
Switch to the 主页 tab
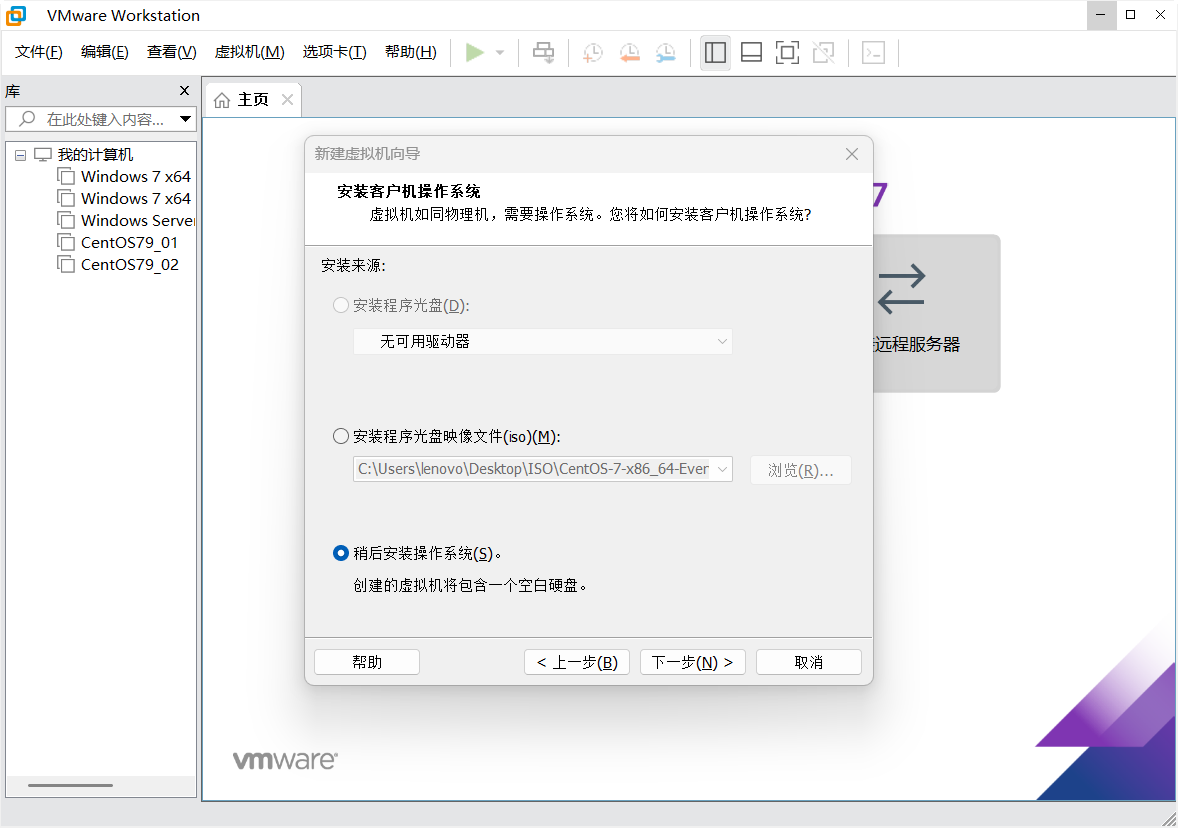point(252,100)
